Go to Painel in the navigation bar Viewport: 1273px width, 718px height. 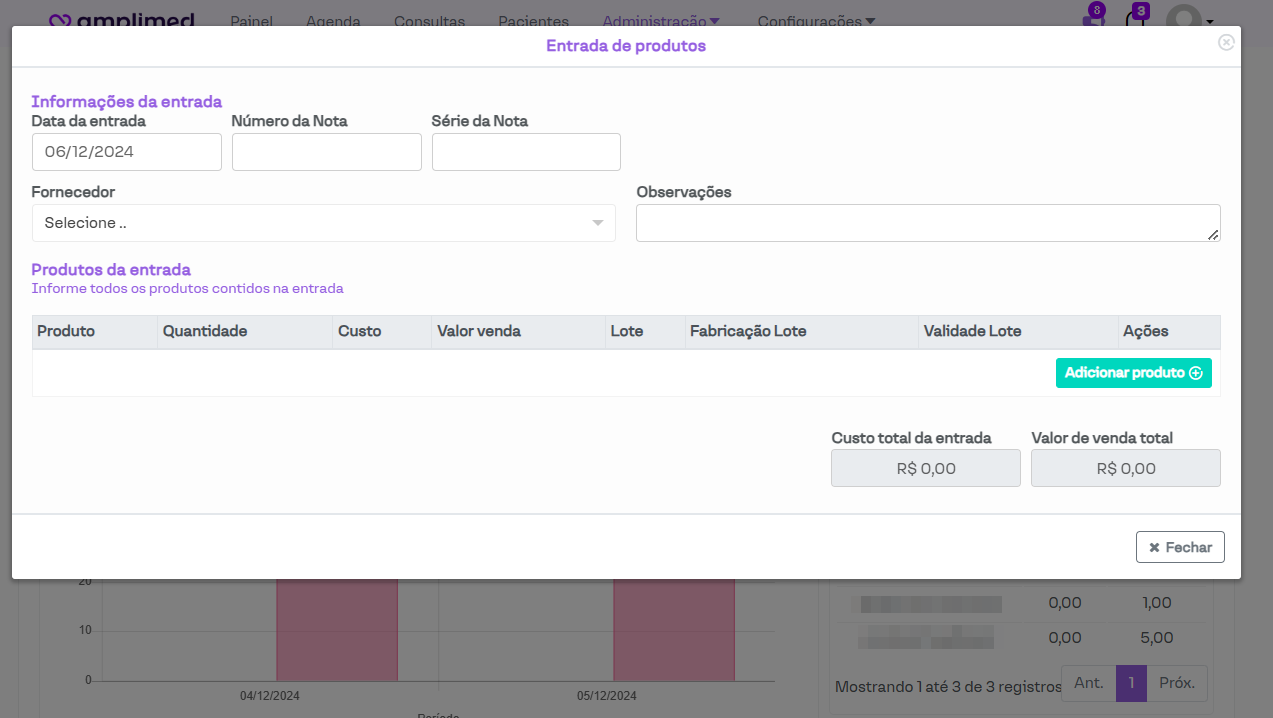(251, 21)
